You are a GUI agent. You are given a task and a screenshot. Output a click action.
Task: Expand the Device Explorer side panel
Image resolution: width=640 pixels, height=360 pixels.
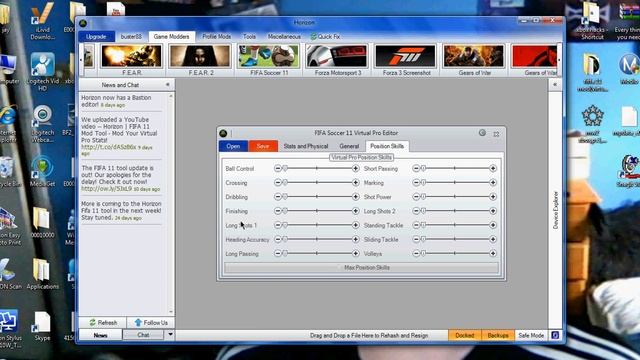pos(555,84)
